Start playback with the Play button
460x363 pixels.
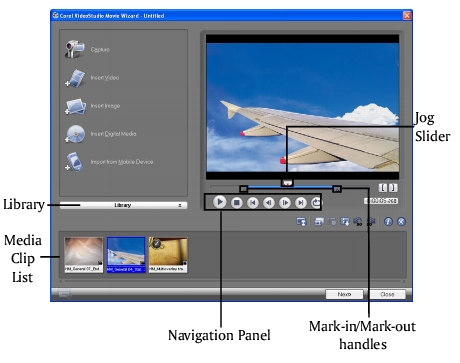[220, 202]
